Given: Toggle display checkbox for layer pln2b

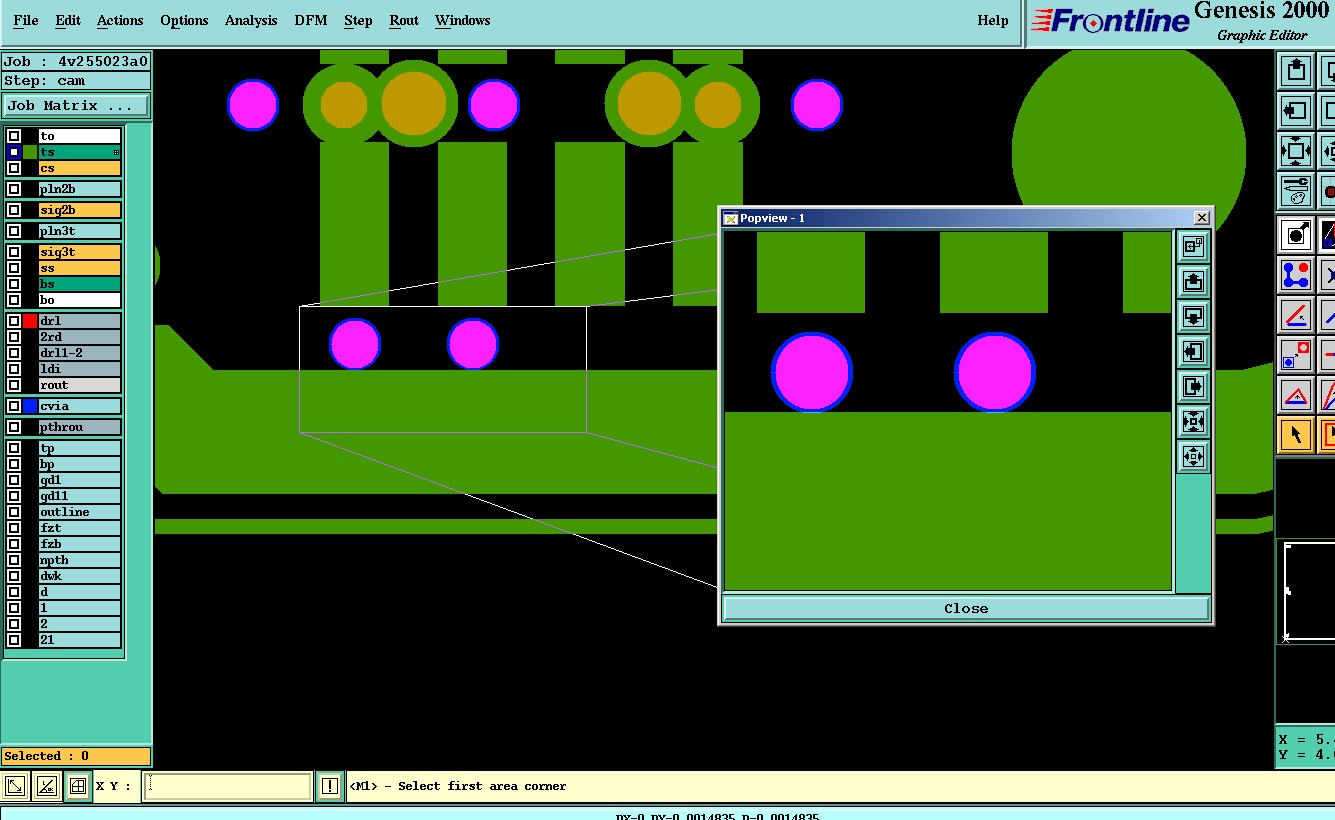Looking at the screenshot, I should [14, 189].
